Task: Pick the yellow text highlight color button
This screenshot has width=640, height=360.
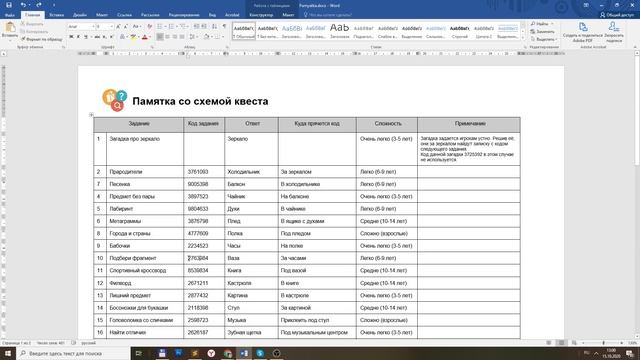Action: click(133, 37)
